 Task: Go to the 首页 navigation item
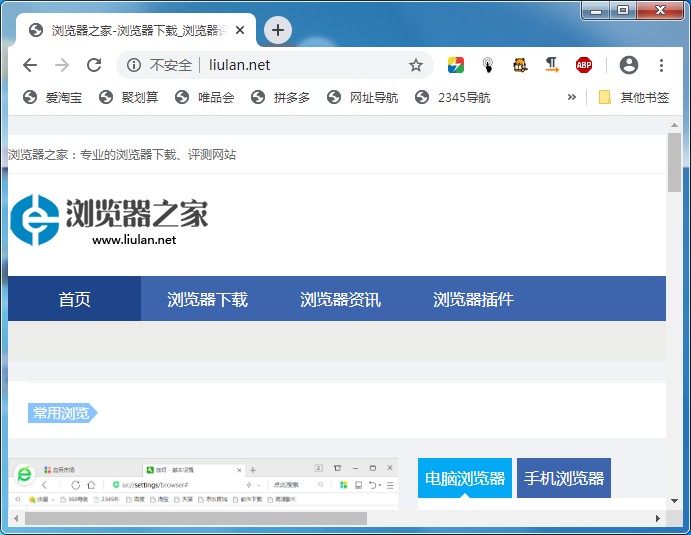coord(74,299)
